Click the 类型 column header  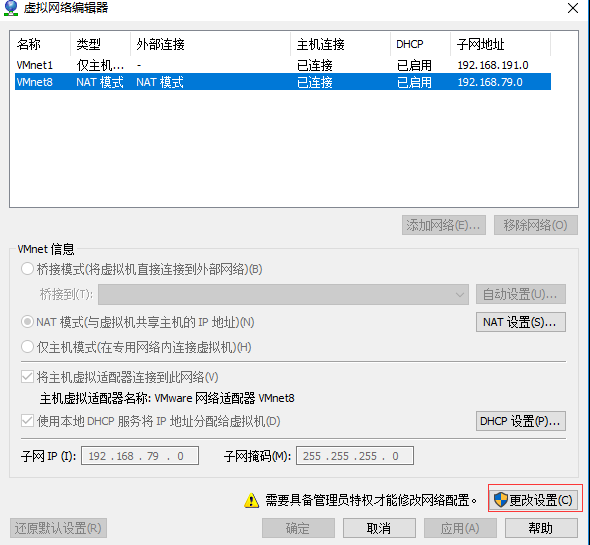[100, 44]
